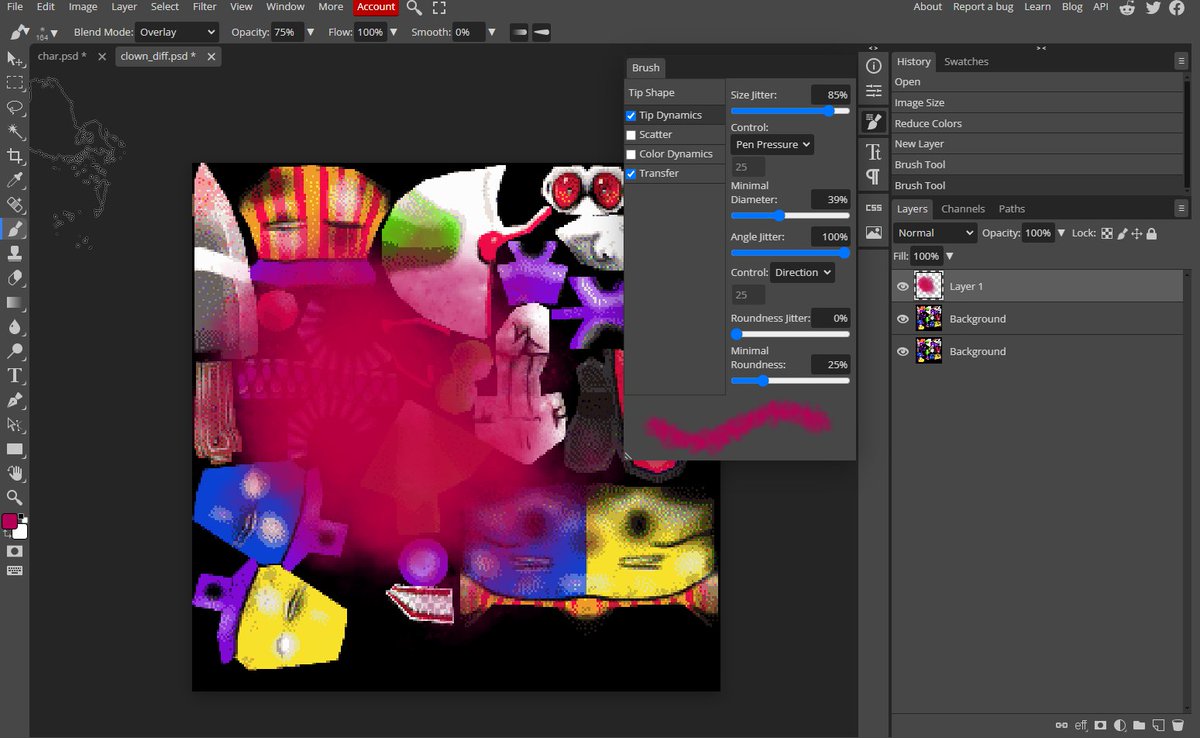1200x738 pixels.
Task: Open the Info panel icon
Action: click(874, 66)
